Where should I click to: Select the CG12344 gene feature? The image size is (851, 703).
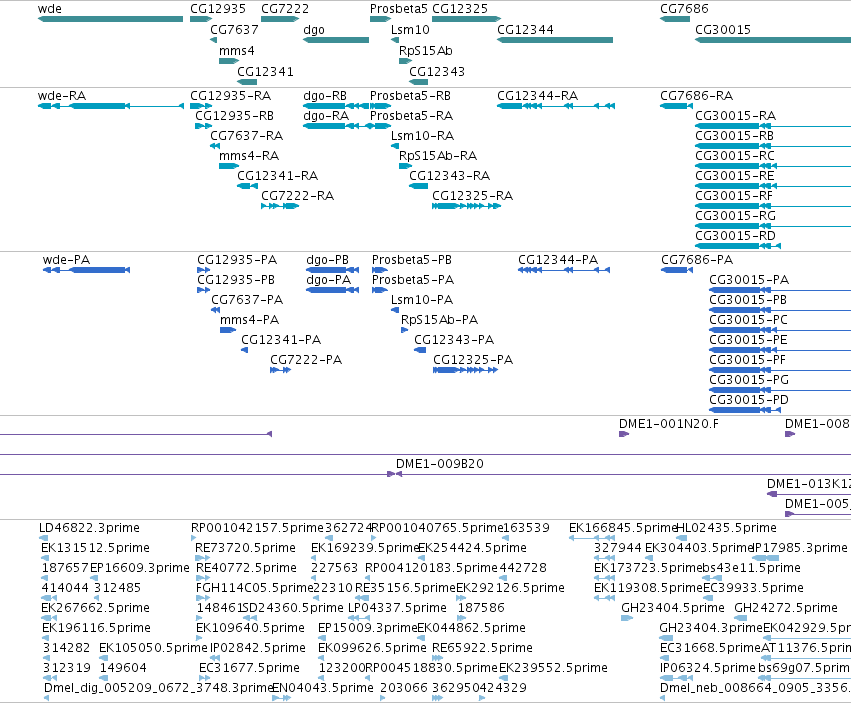(x=555, y=40)
